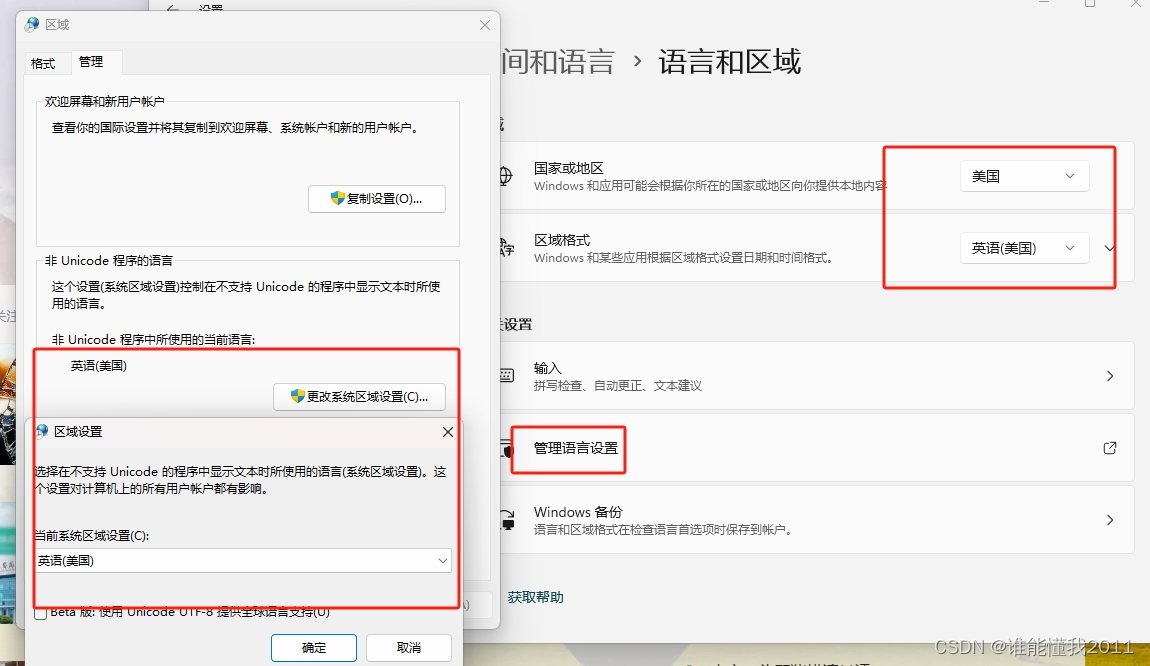Click the 英语(美国) current language text
Viewport: 1150px width, 666px height.
99,366
